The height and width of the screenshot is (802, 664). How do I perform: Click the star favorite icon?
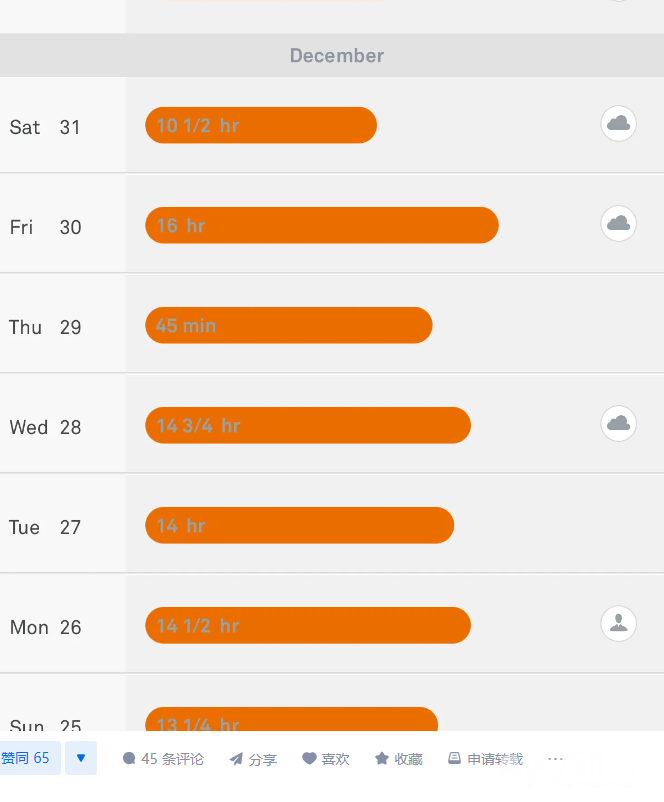[382, 759]
